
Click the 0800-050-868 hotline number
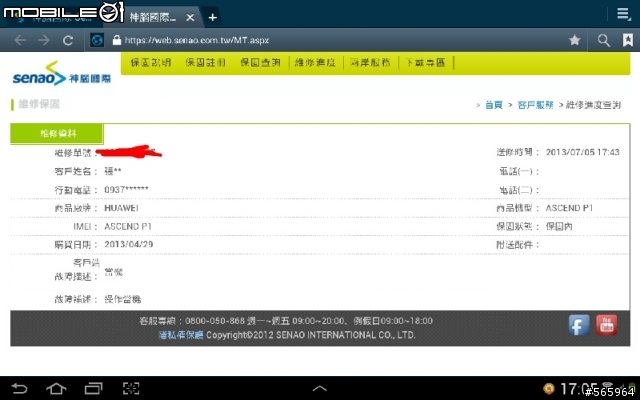tap(215, 321)
